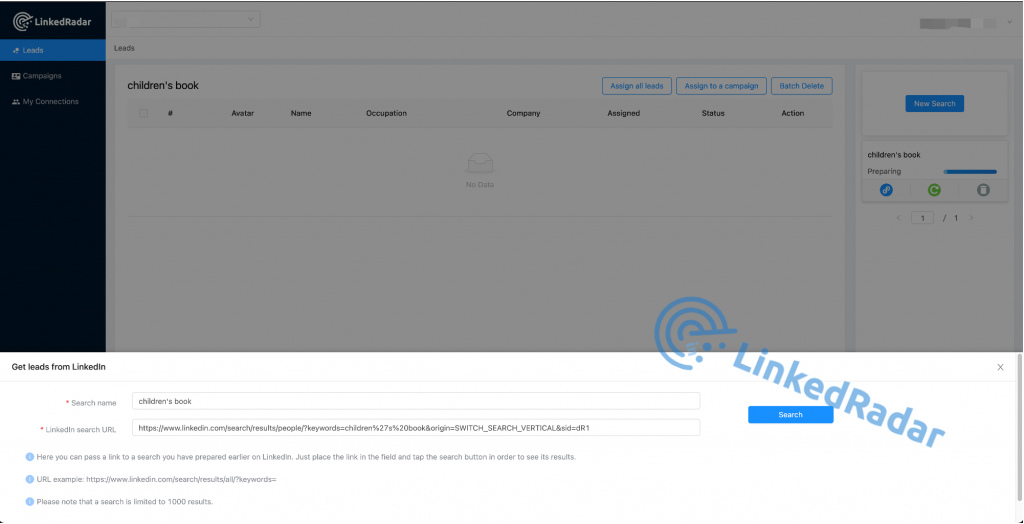Click the info icon beside URL example hint
This screenshot has height=524, width=1024.
coord(30,479)
